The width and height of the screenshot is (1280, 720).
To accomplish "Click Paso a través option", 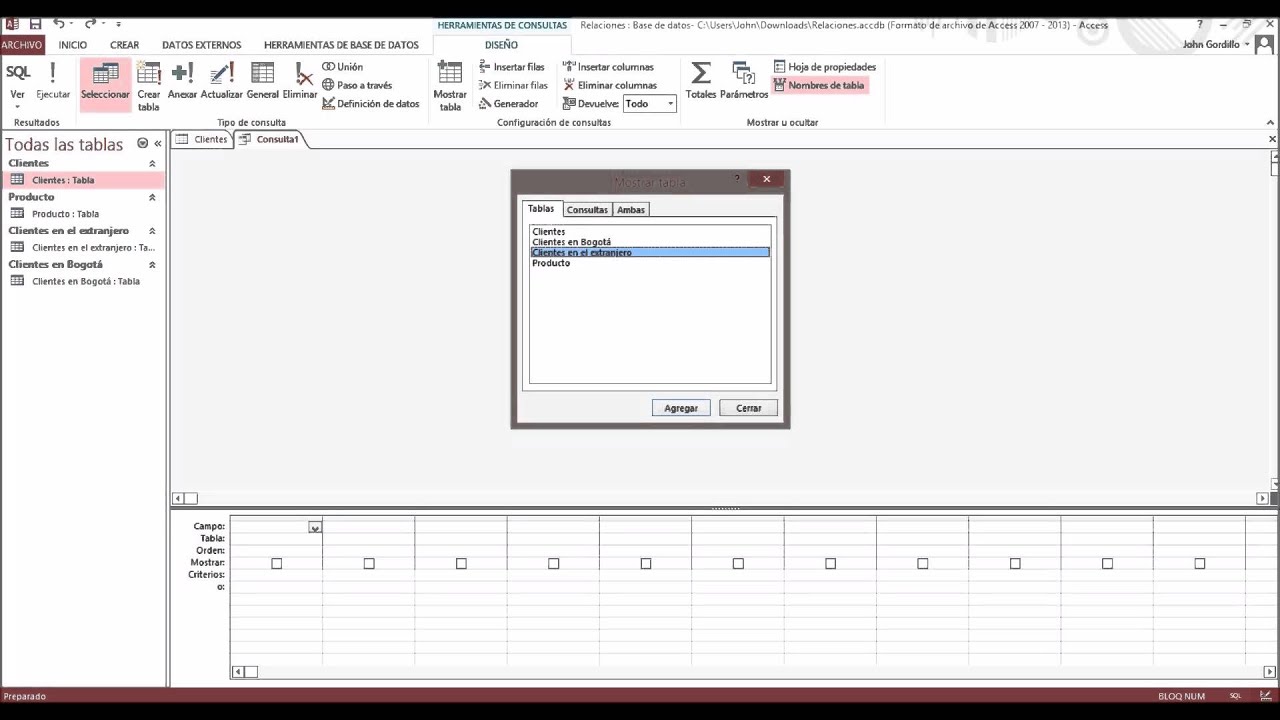I will 357,85.
